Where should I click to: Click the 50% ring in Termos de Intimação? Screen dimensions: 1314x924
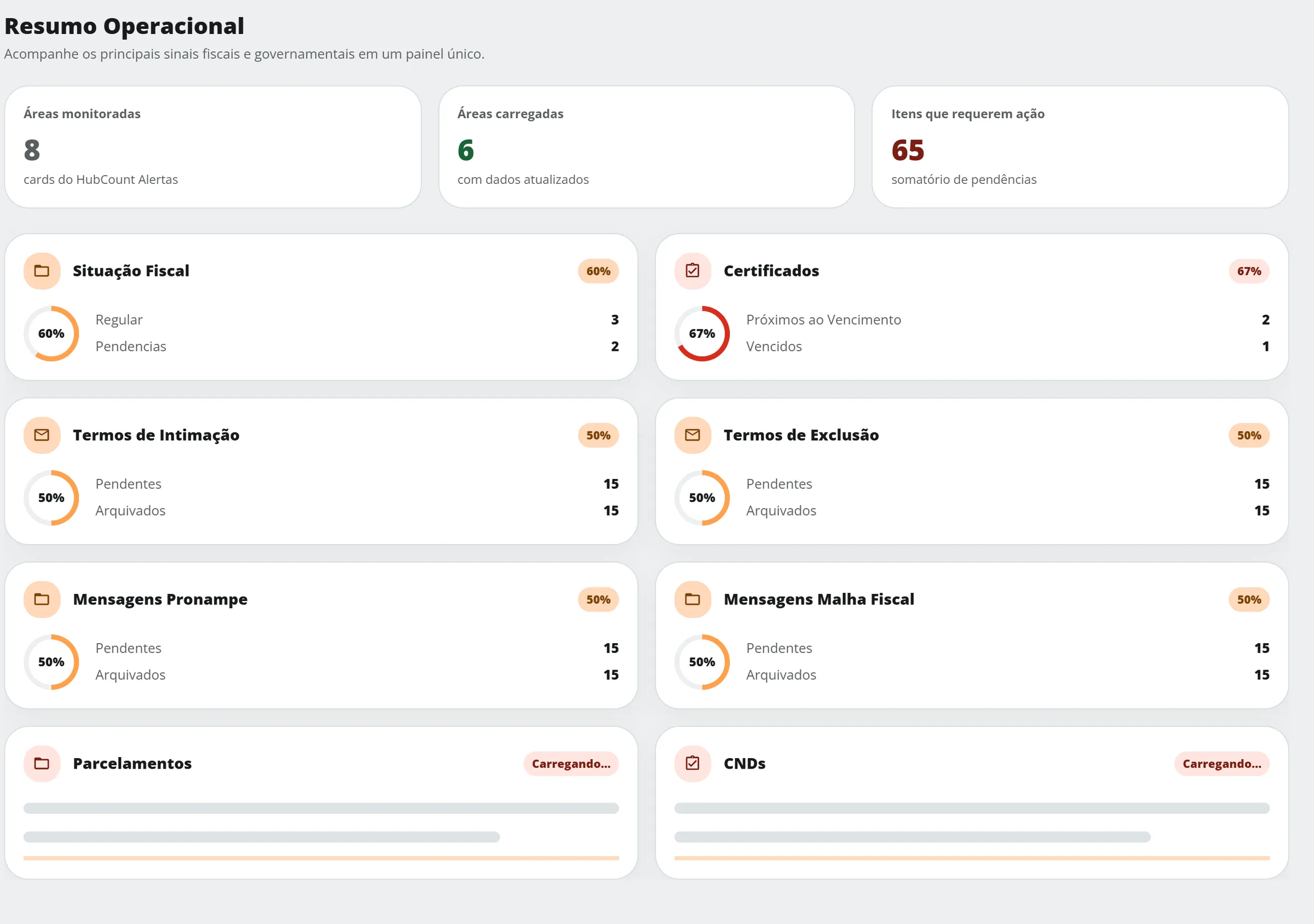click(x=51, y=498)
